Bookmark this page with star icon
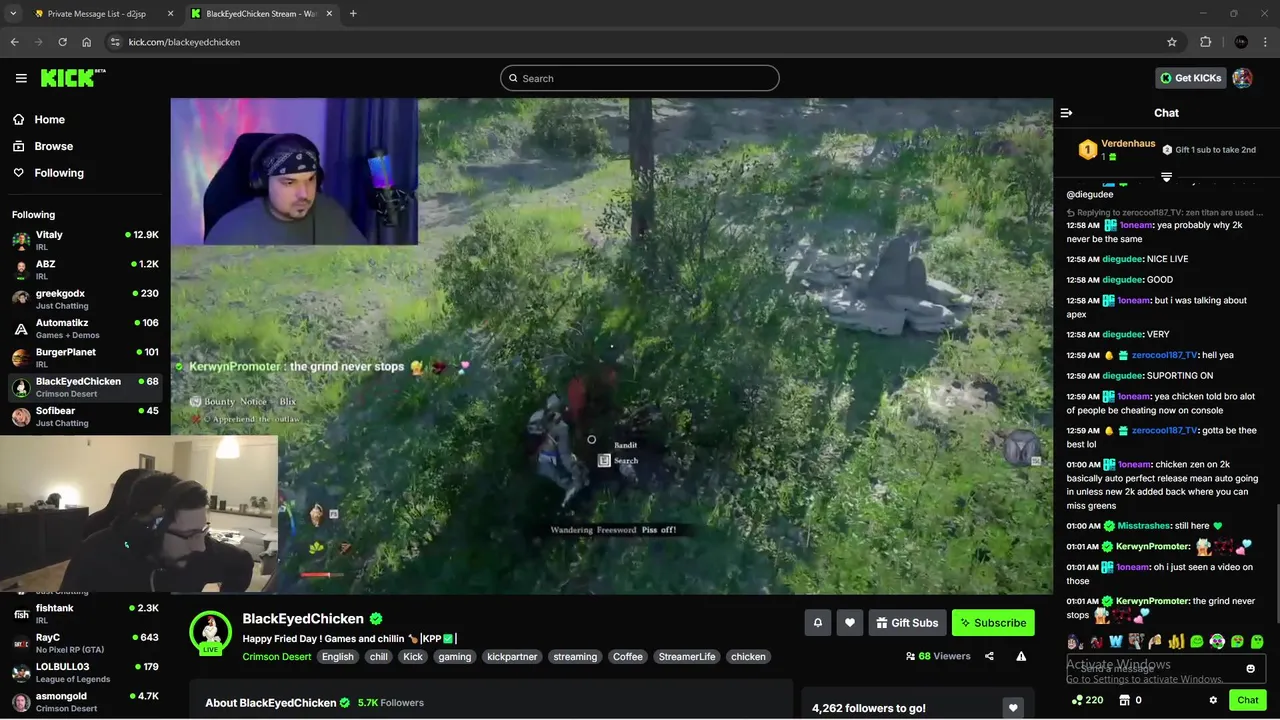Screen dimensions: 1280x720 coord(1172,42)
